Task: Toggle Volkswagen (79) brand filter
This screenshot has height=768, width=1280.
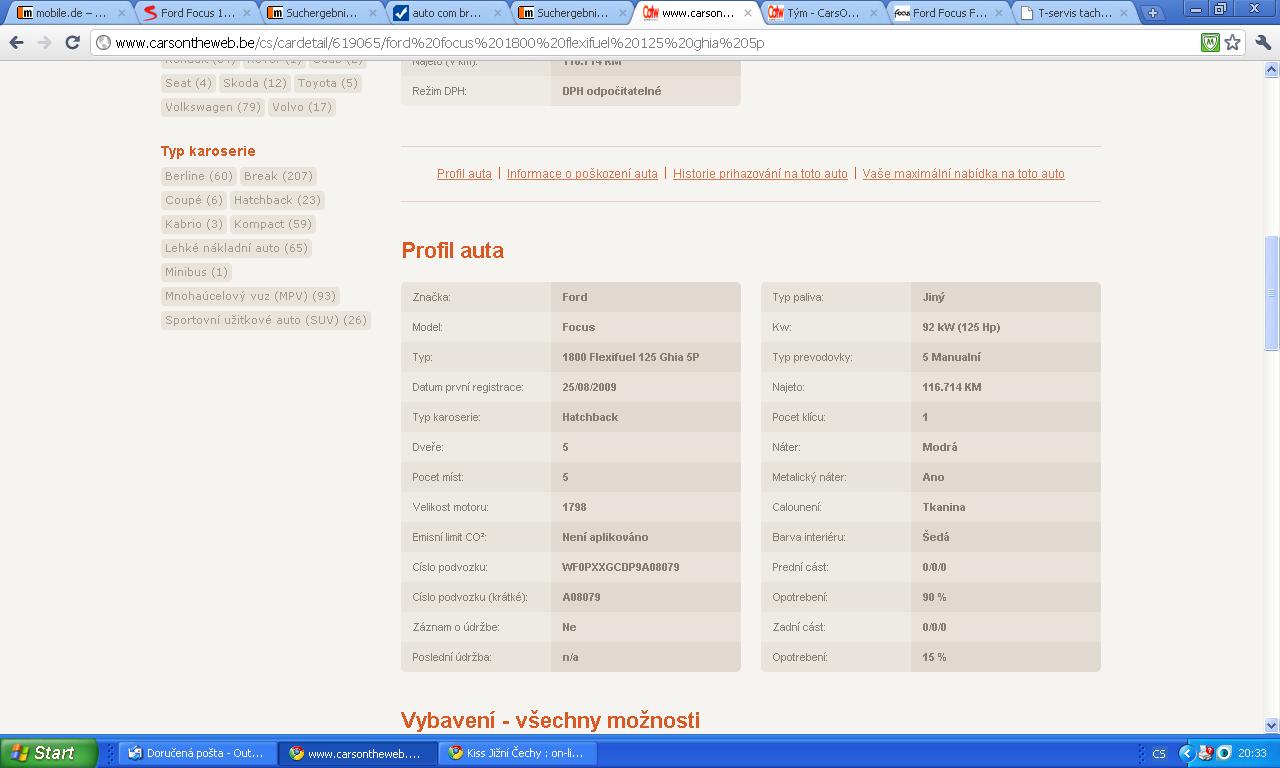Action: pyautogui.click(x=212, y=107)
